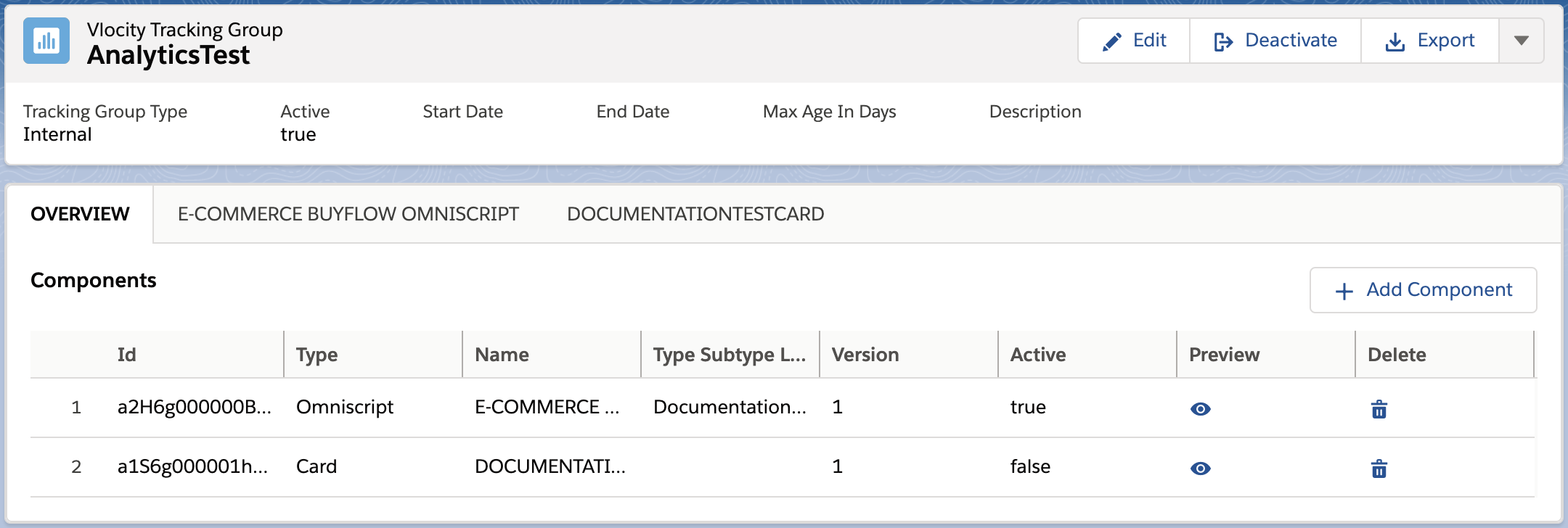1568x528 pixels.
Task: Click row number 1 in Components table
Action: 76,408
